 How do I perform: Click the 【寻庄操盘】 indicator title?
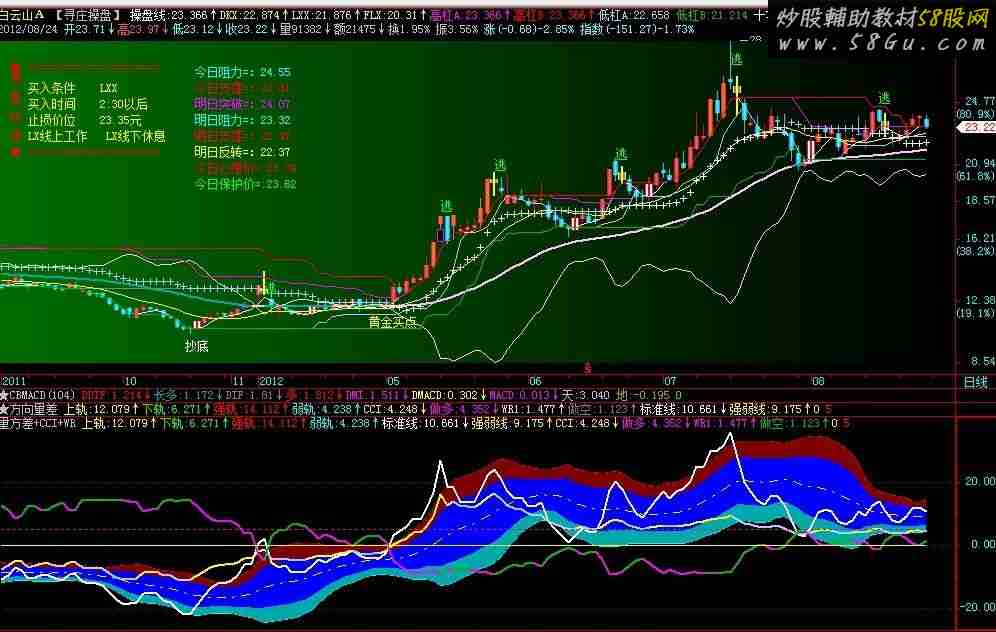tap(88, 15)
